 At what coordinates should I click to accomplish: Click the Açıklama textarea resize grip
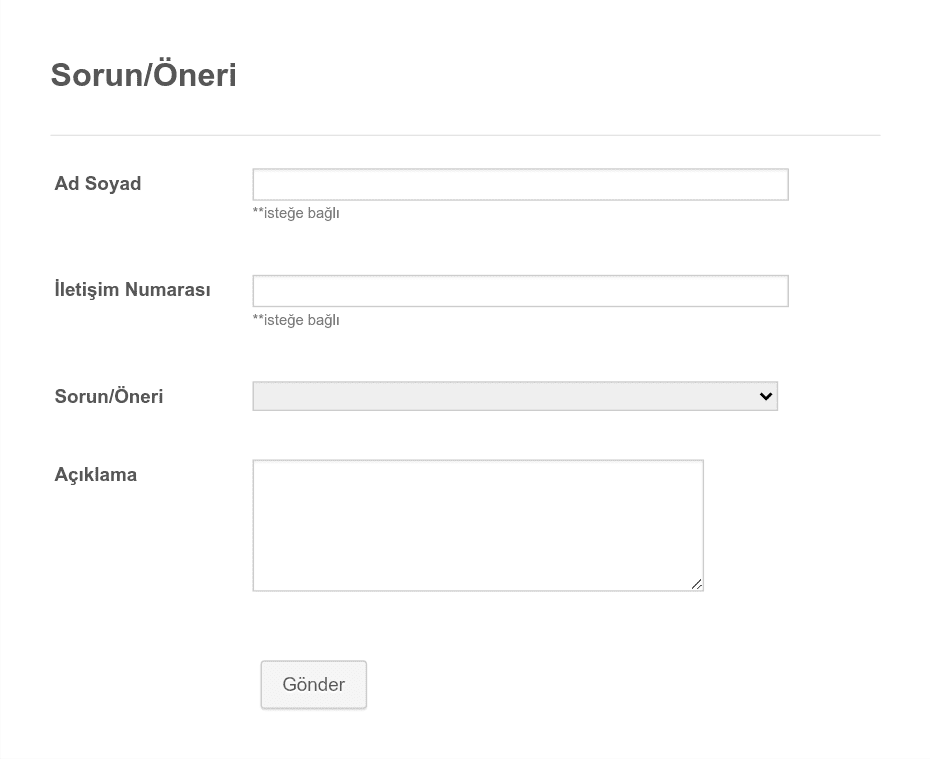pyautogui.click(x=697, y=585)
